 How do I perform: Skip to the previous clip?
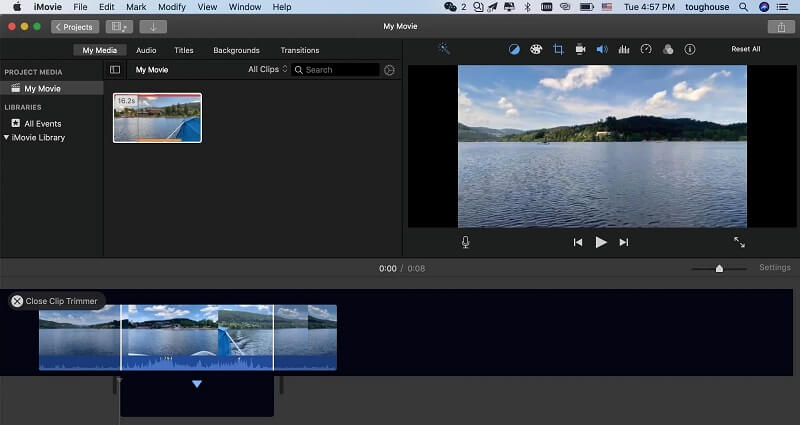pyautogui.click(x=578, y=242)
